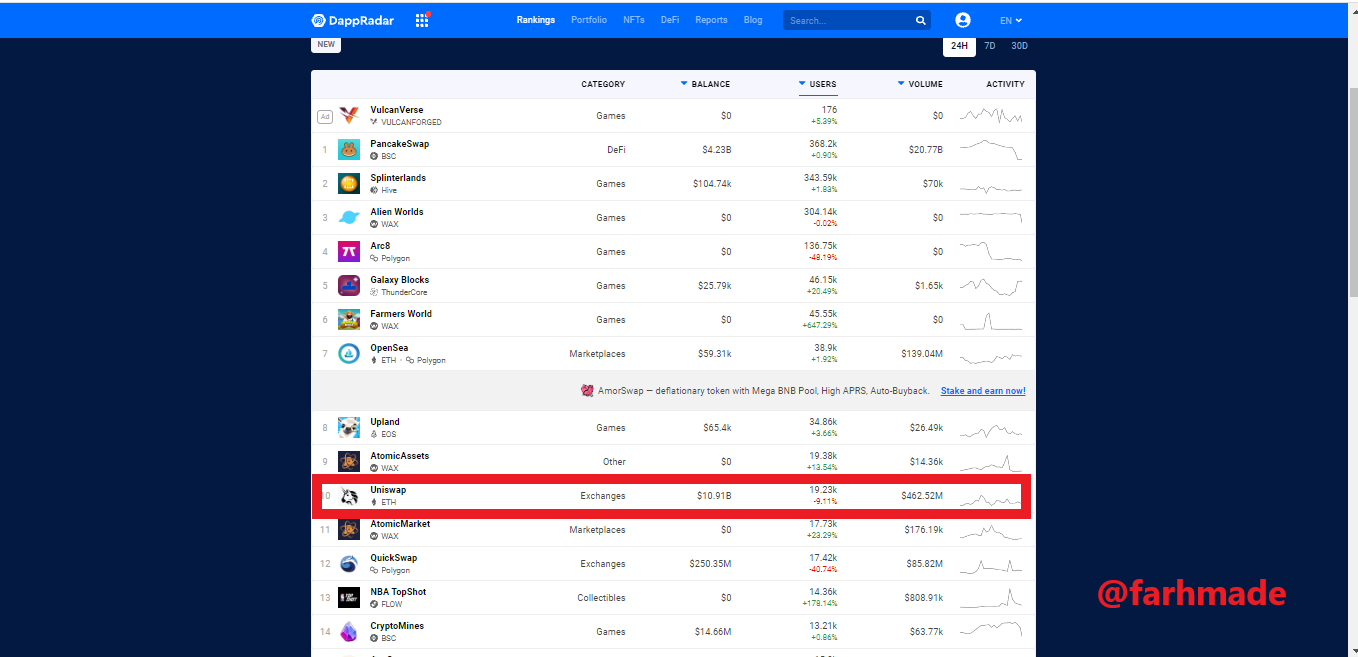
Task: Open the user account avatar icon
Action: tap(963, 20)
